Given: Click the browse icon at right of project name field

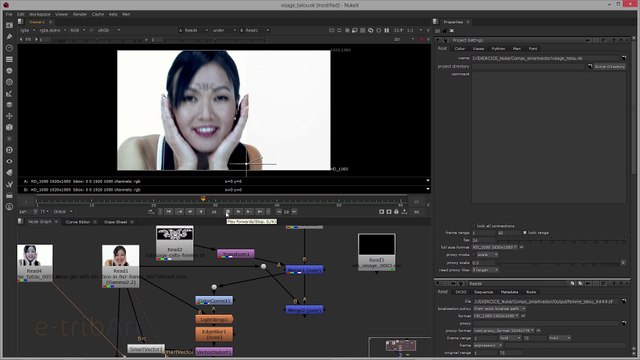Looking at the screenshot, I should [x=624, y=58].
